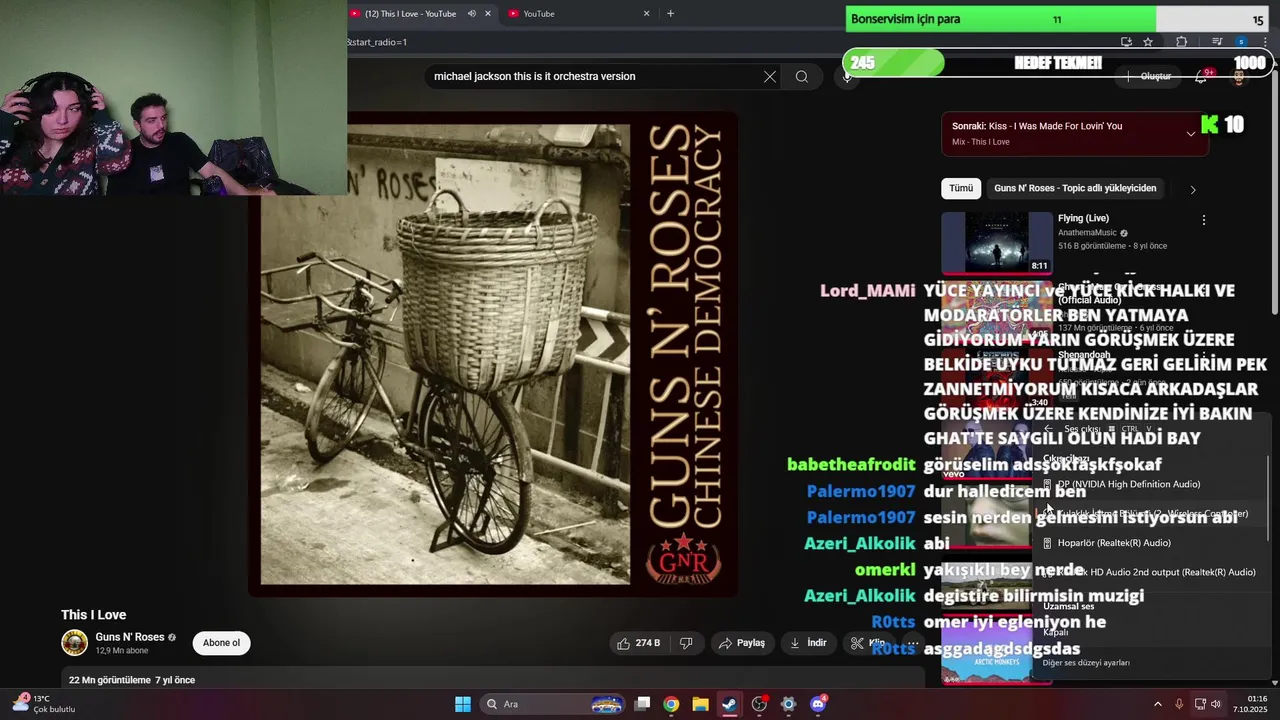Open more video actions ellipsis
The height and width of the screenshot is (720, 1280).
click(912, 643)
